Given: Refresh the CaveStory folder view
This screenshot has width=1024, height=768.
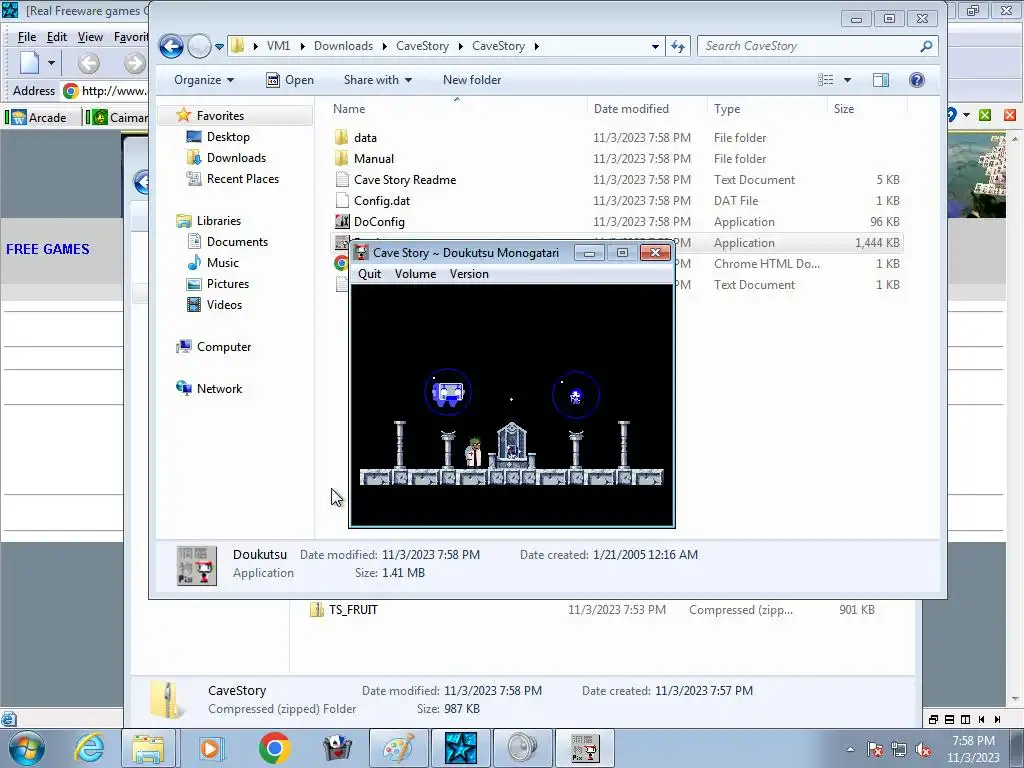Looking at the screenshot, I should pyautogui.click(x=678, y=46).
